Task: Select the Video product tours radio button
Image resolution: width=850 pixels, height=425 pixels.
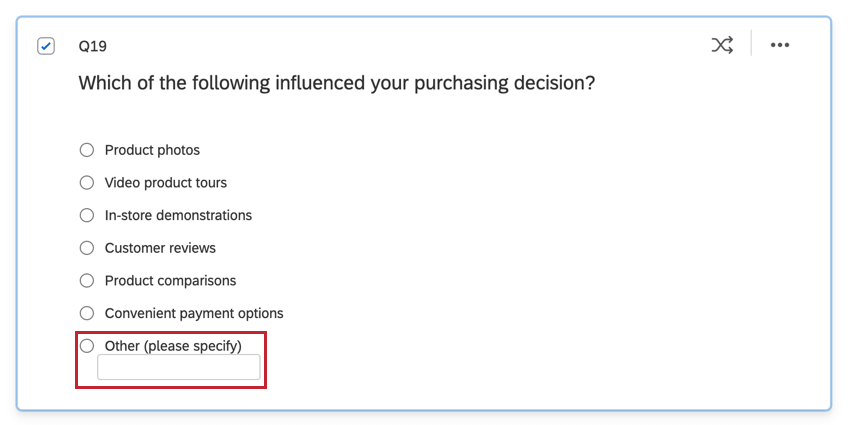Action: tap(87, 183)
